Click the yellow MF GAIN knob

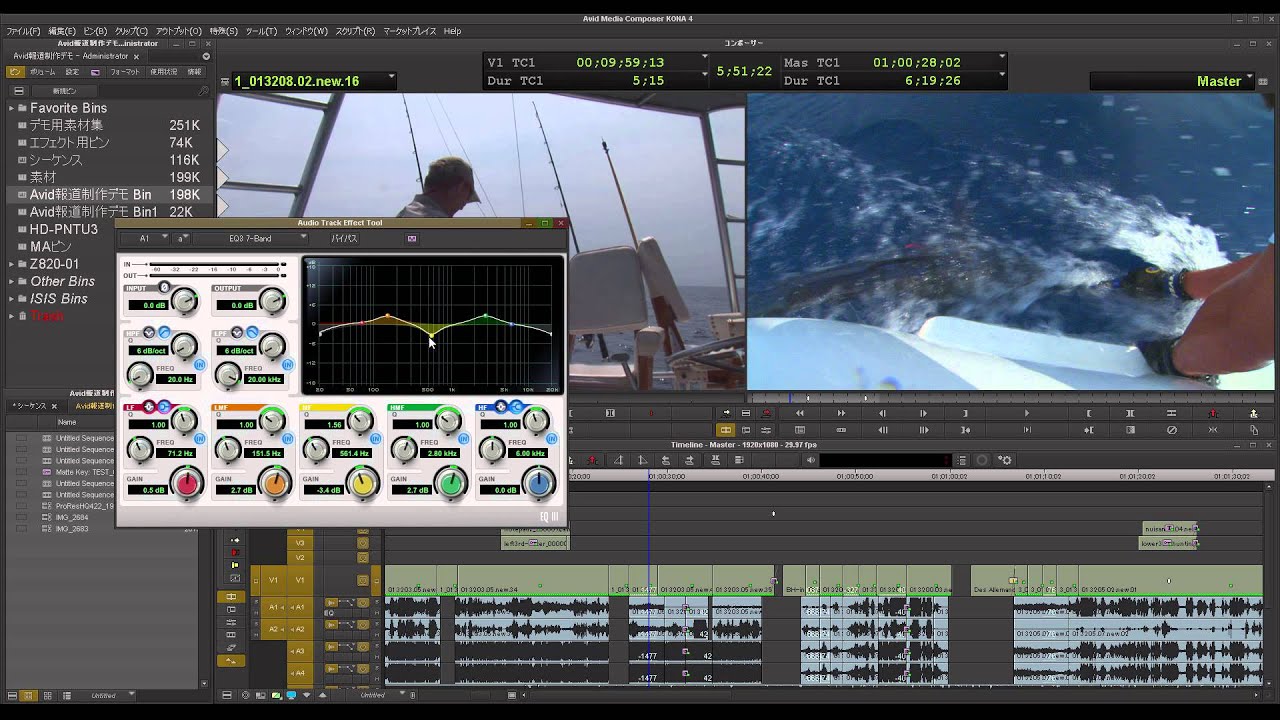tap(363, 484)
